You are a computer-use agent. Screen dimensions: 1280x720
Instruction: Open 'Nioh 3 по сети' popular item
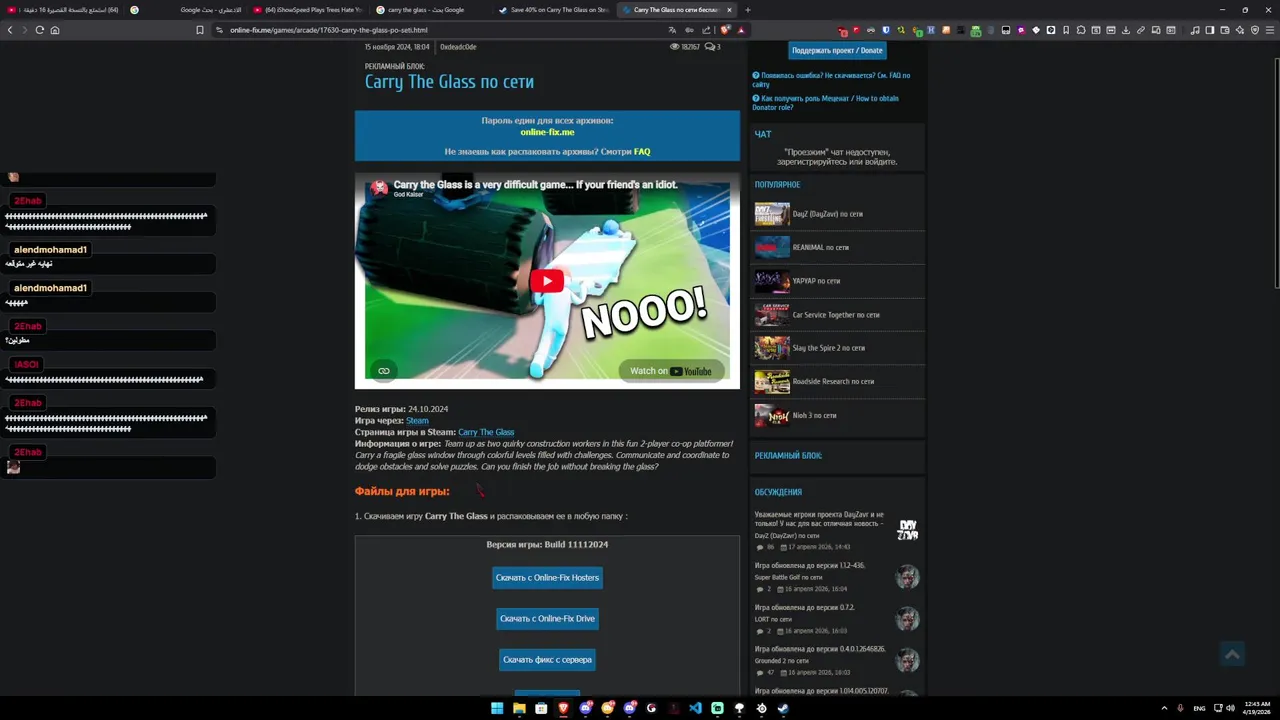(814, 415)
